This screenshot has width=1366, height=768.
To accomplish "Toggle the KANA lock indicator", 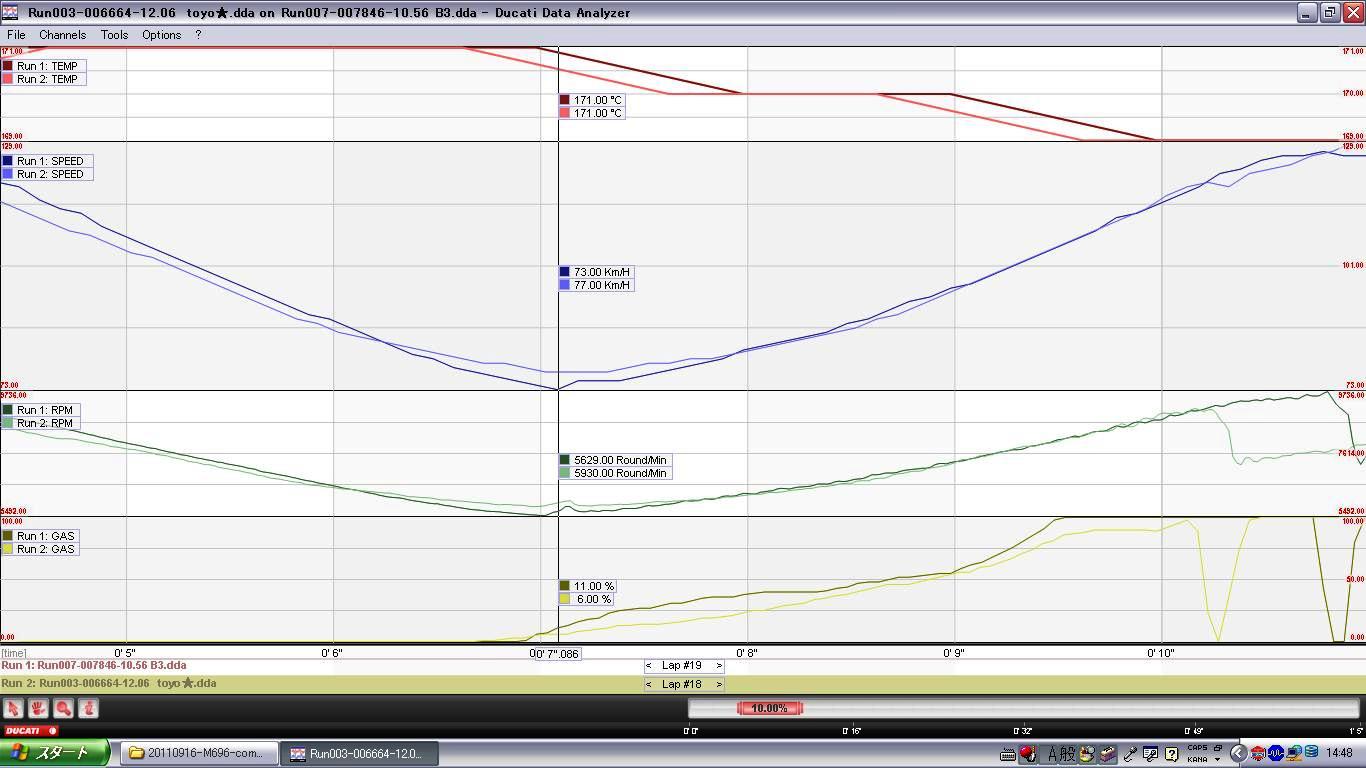I will (x=1197, y=760).
